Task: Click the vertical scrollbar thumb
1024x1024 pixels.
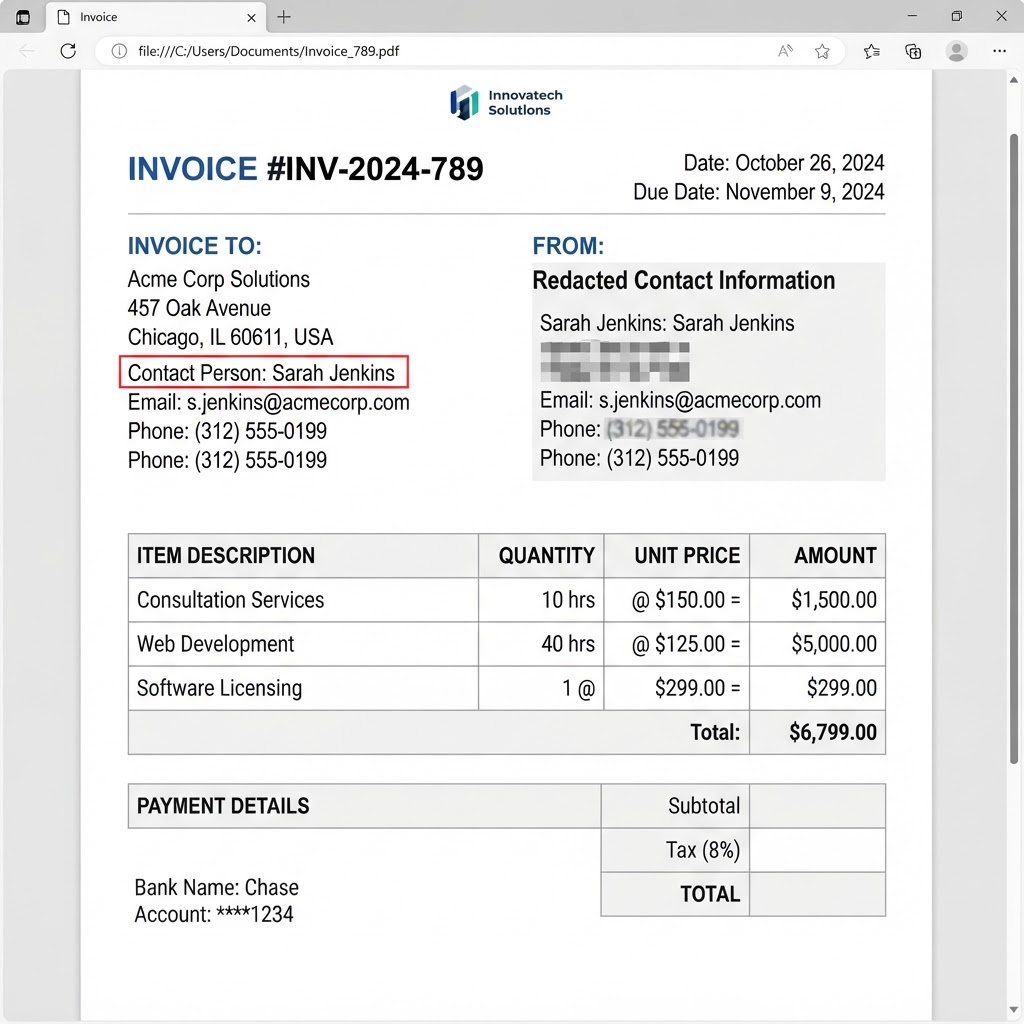Action: 1014,448
